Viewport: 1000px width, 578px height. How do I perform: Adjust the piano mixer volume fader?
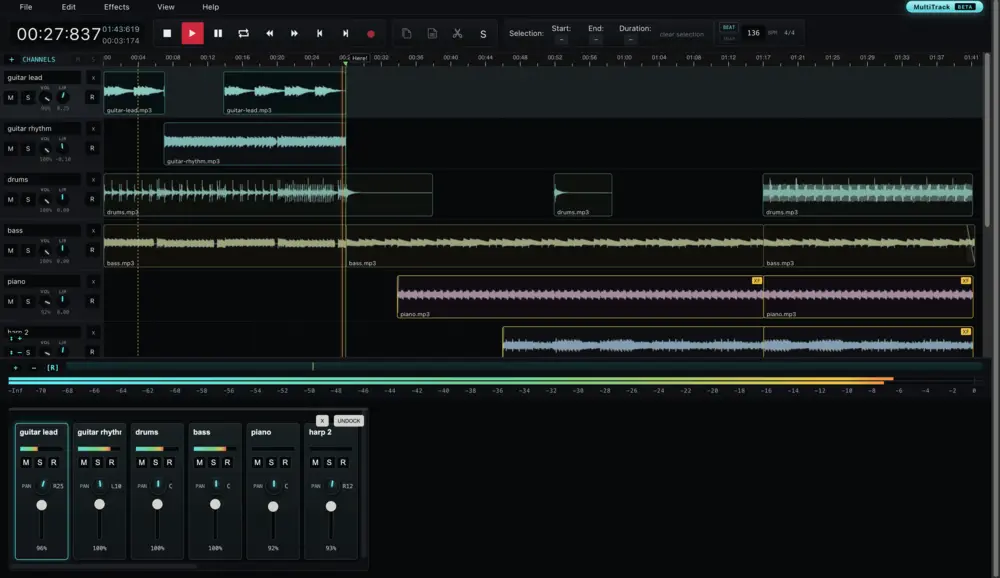click(x=273, y=507)
